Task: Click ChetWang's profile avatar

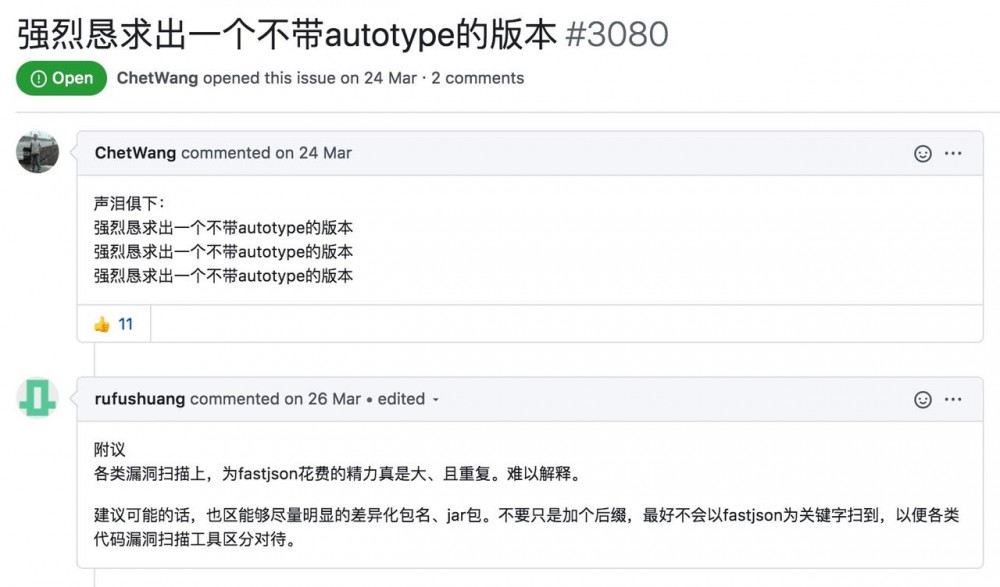Action: [37, 152]
